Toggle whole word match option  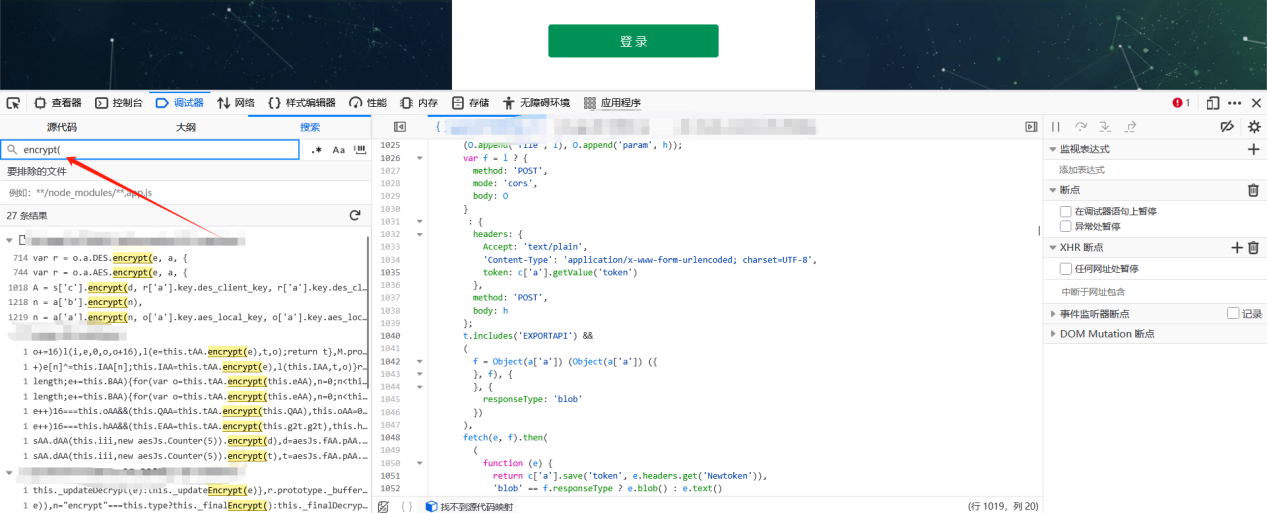click(360, 150)
